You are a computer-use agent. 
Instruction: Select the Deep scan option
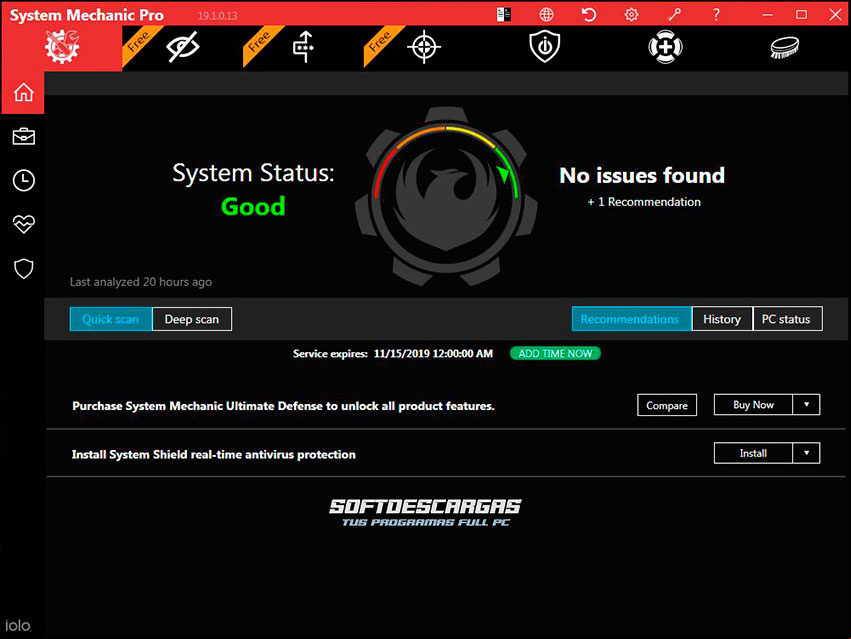(192, 319)
